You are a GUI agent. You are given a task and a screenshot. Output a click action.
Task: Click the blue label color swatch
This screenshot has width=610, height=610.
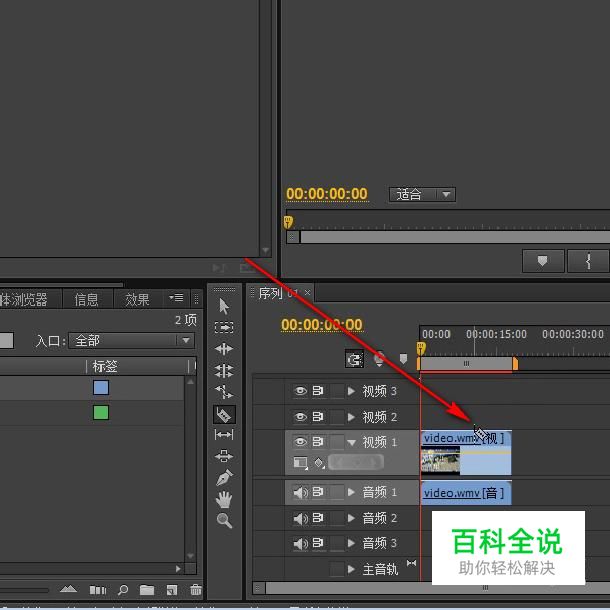(x=101, y=388)
